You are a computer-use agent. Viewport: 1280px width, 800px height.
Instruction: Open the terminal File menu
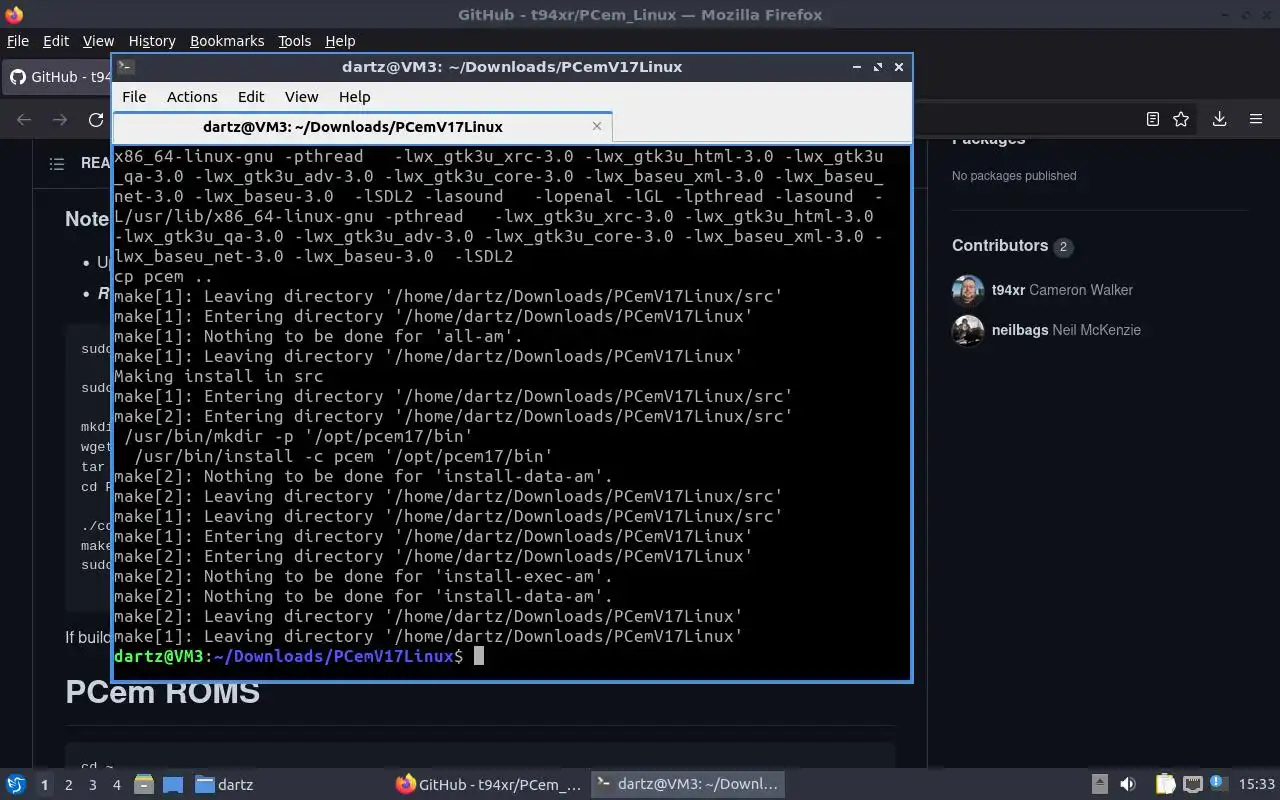[x=134, y=97]
